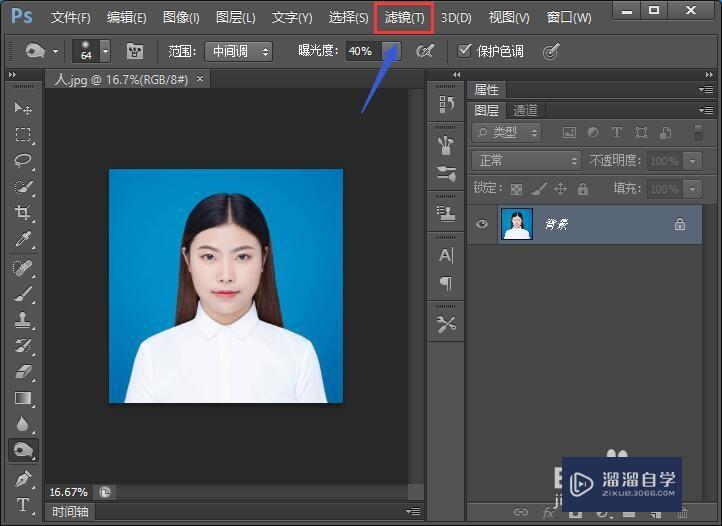Open the Clone Source panel icon
722x526 pixels.
tap(446, 214)
